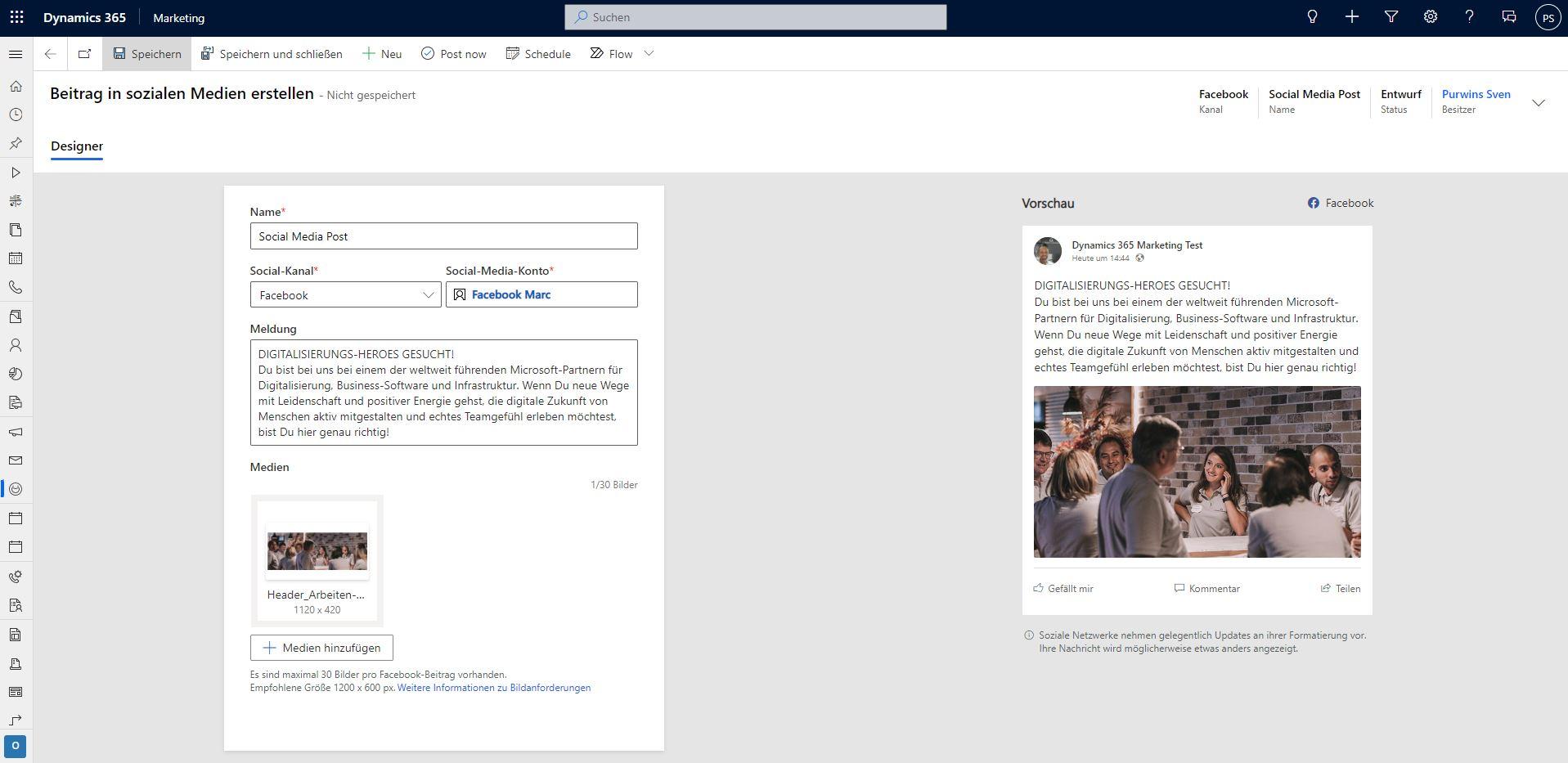
Task: Open record in new window icon
Action: pyautogui.click(x=84, y=54)
